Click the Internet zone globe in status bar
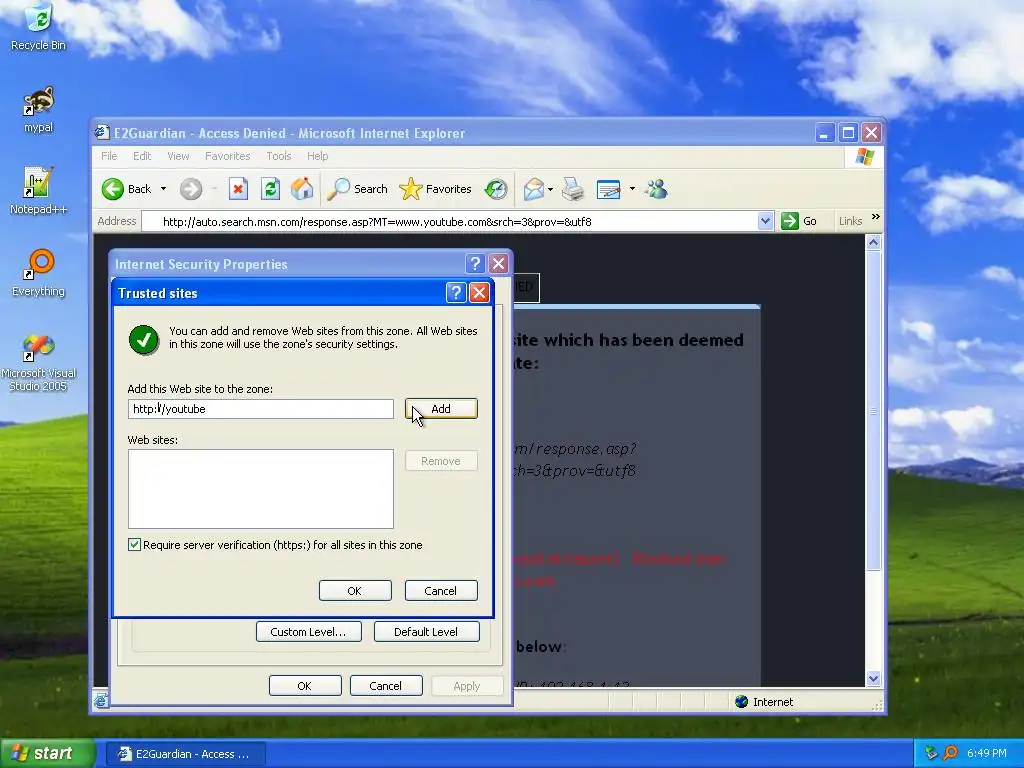This screenshot has height=768, width=1024. coord(741,702)
